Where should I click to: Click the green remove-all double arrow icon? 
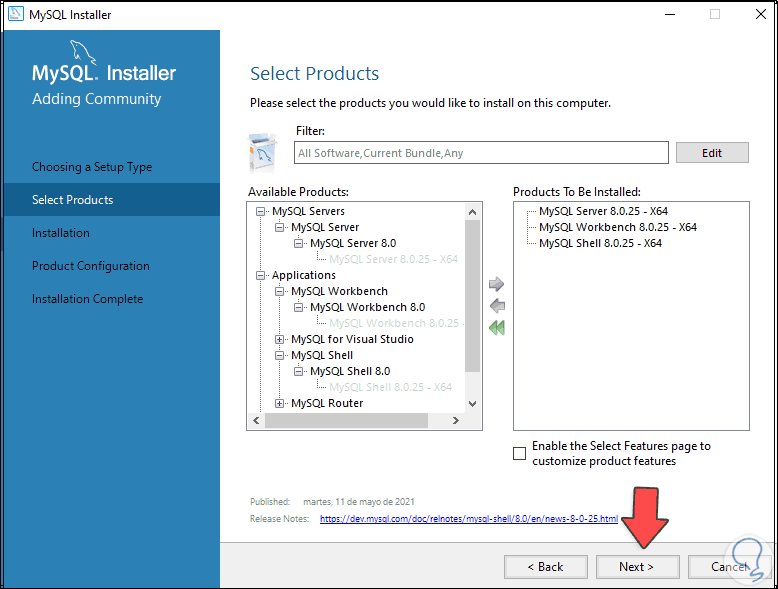tap(497, 327)
